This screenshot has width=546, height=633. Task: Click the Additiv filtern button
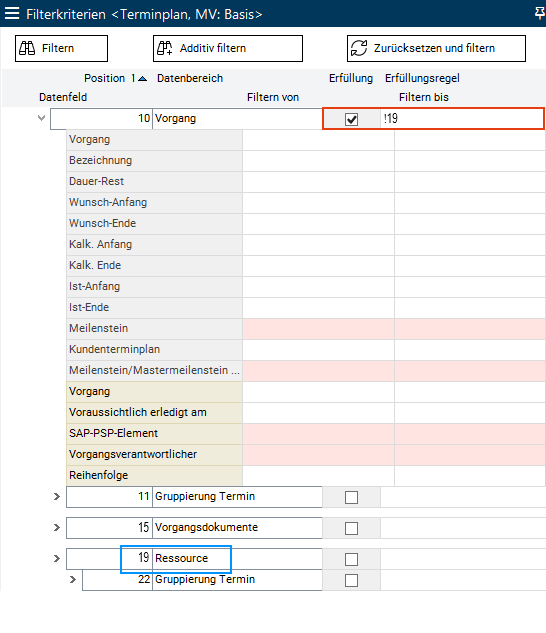[x=228, y=48]
